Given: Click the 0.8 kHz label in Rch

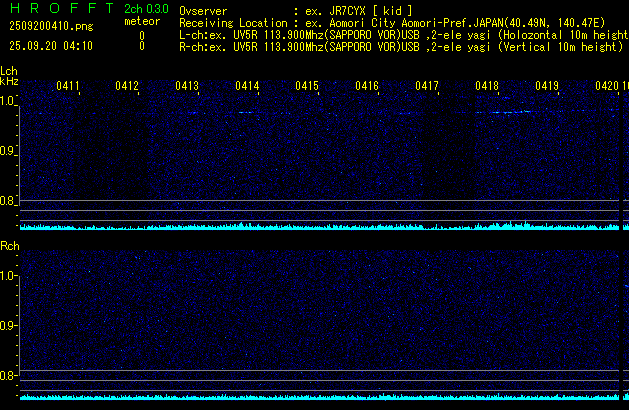Looking at the screenshot, I should coord(8,375).
